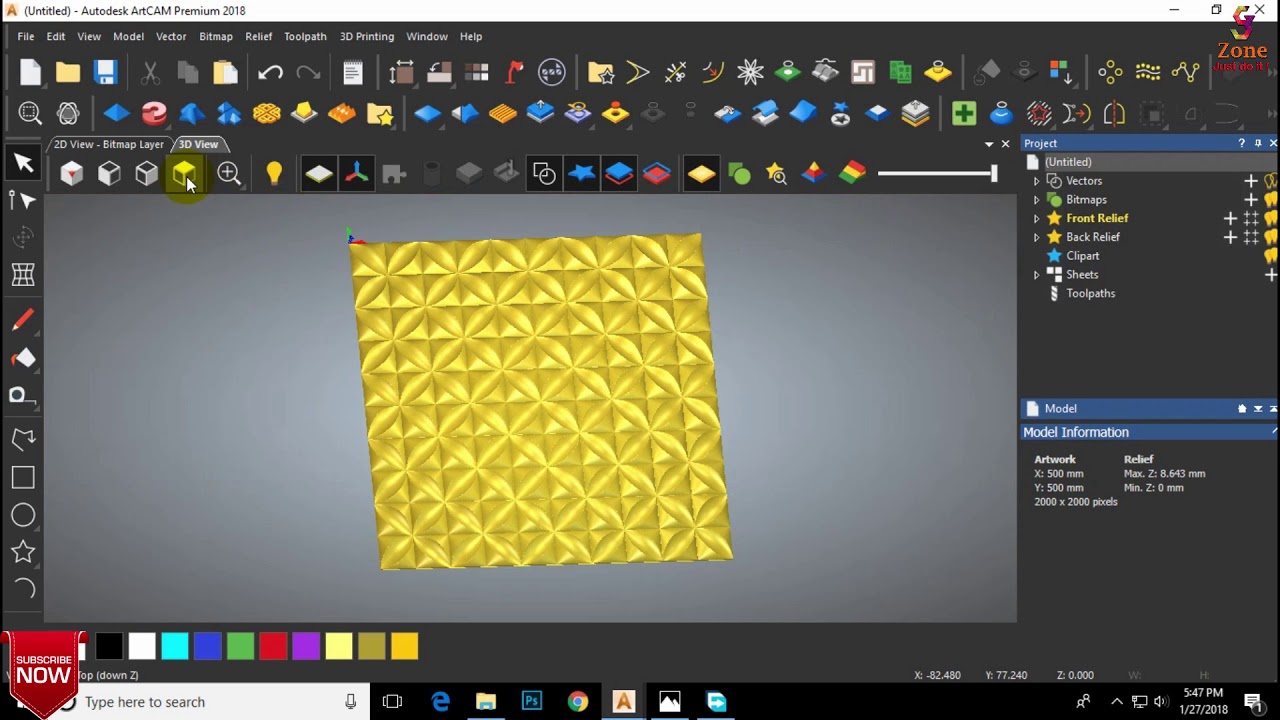1280x720 pixels.
Task: Create a new model with the blank page icon
Action: click(30, 72)
